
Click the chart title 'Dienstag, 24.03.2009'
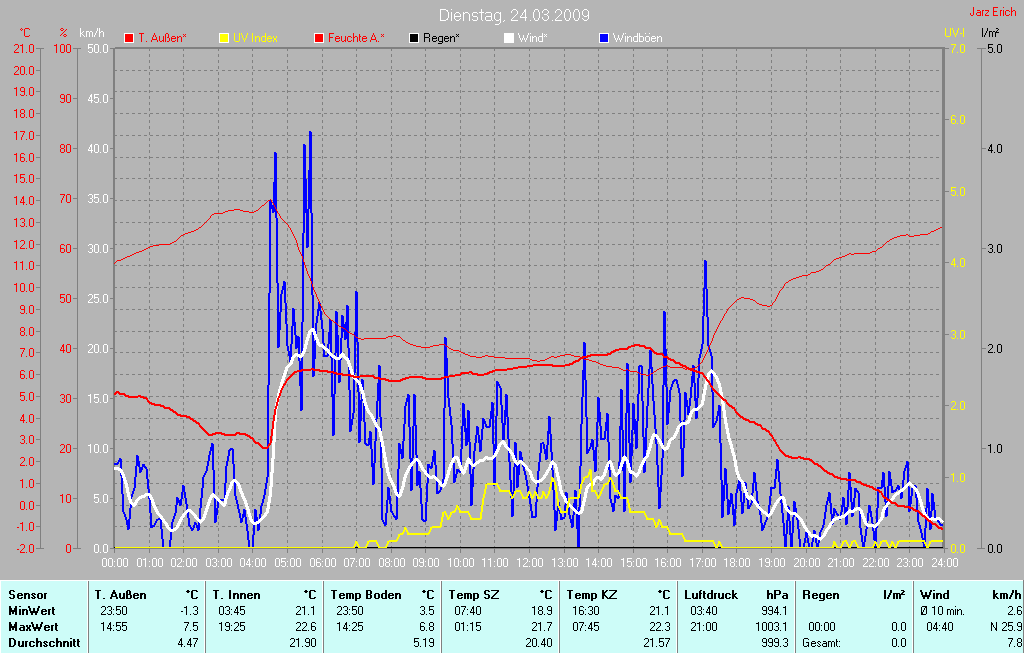(514, 15)
